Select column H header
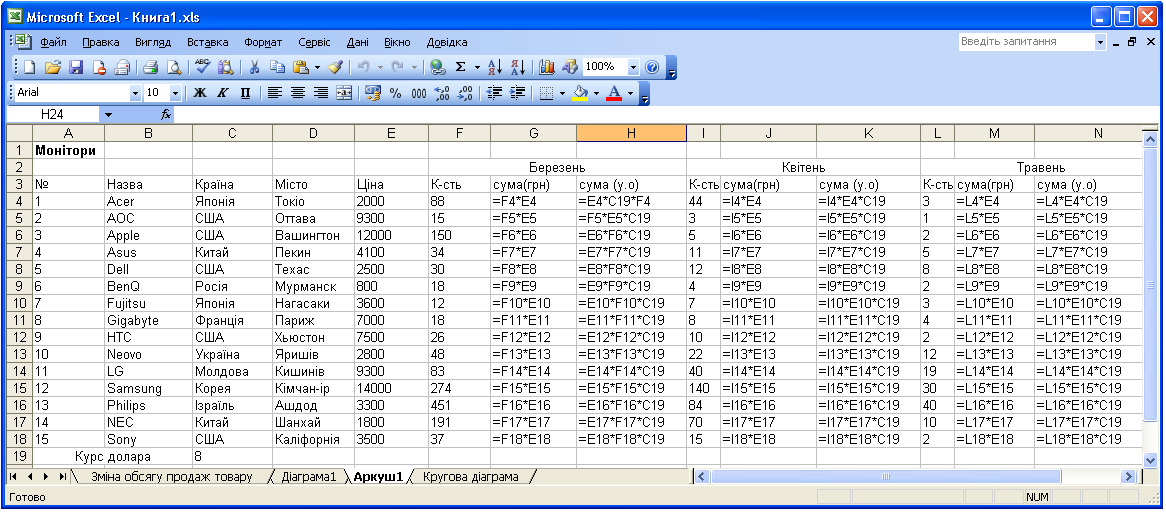Screen dimensions: 1166x512 631,133
